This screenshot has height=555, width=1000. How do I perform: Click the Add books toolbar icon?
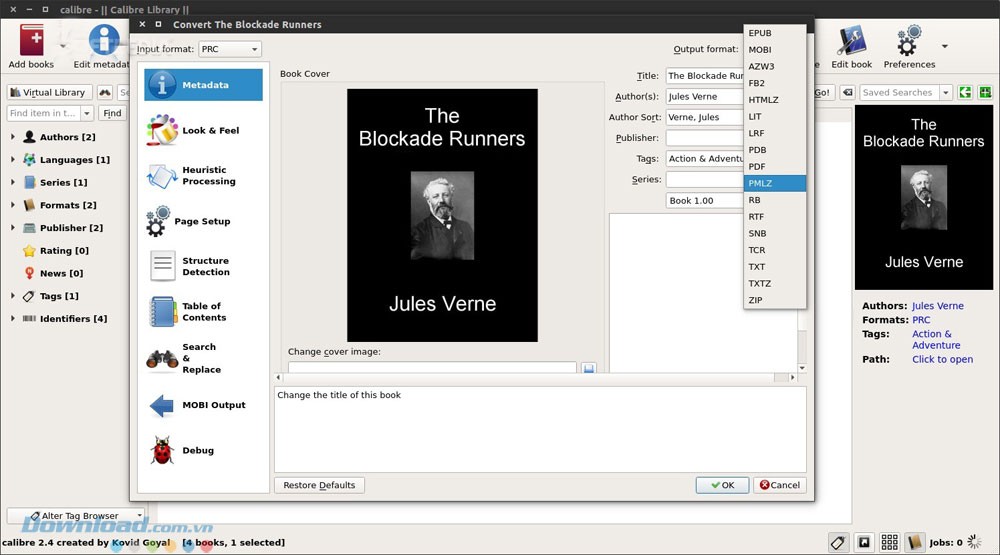click(x=31, y=46)
